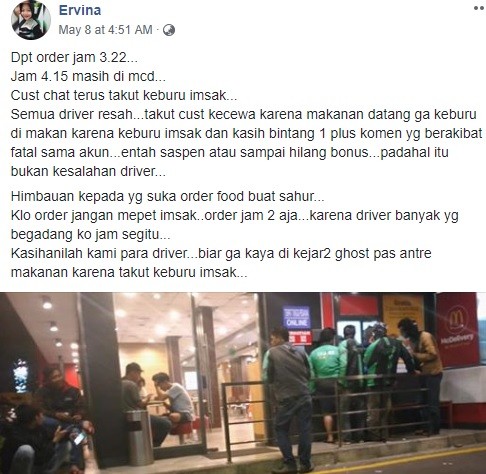Open the post options dots menu
This screenshot has height=474, width=486.
[480, 8]
